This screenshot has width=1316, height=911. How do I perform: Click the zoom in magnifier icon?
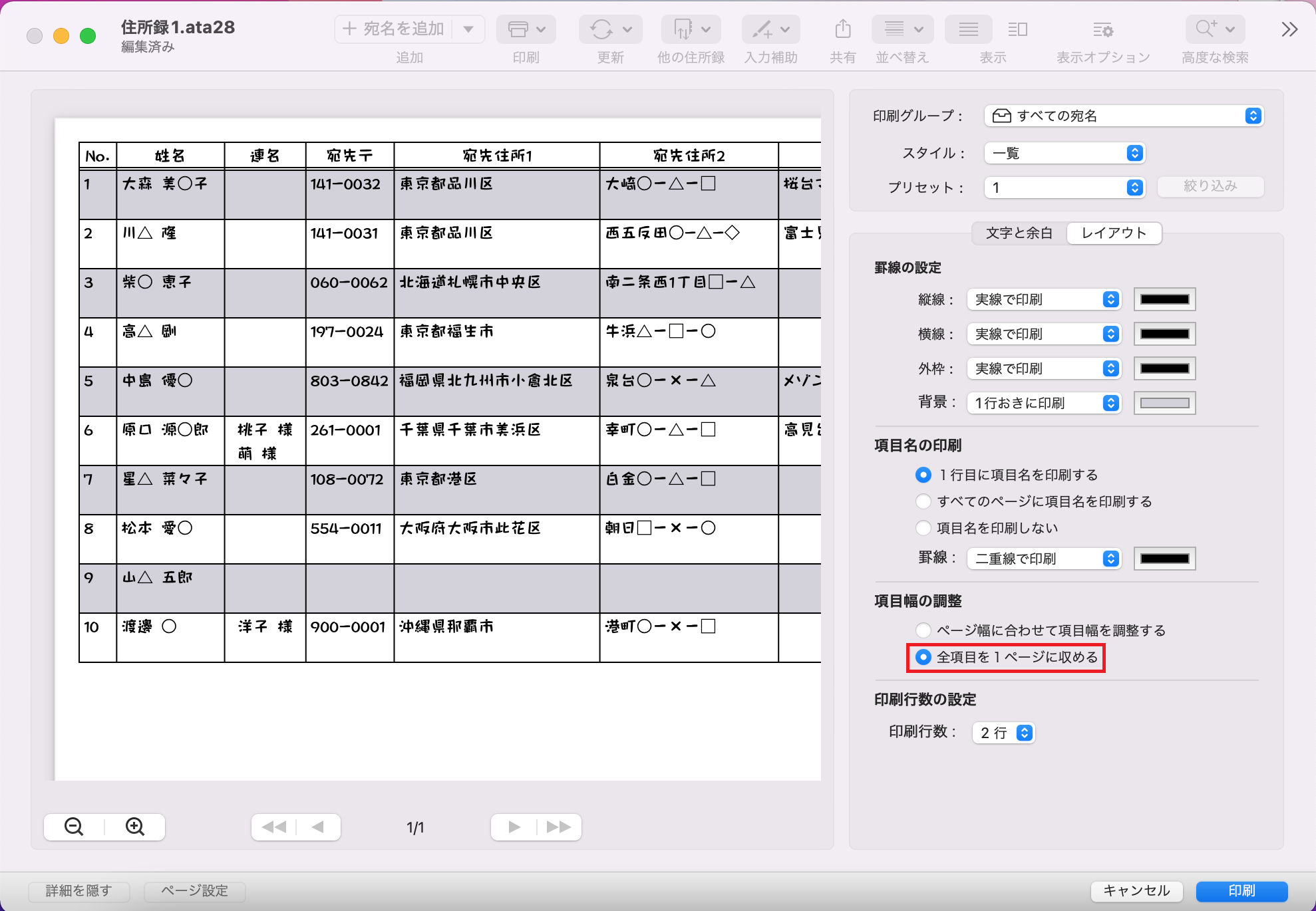point(135,827)
